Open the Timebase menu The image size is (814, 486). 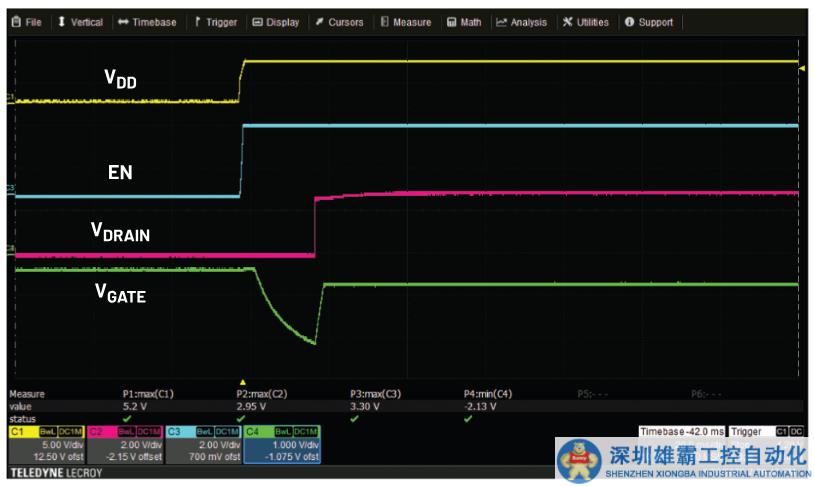147,22
